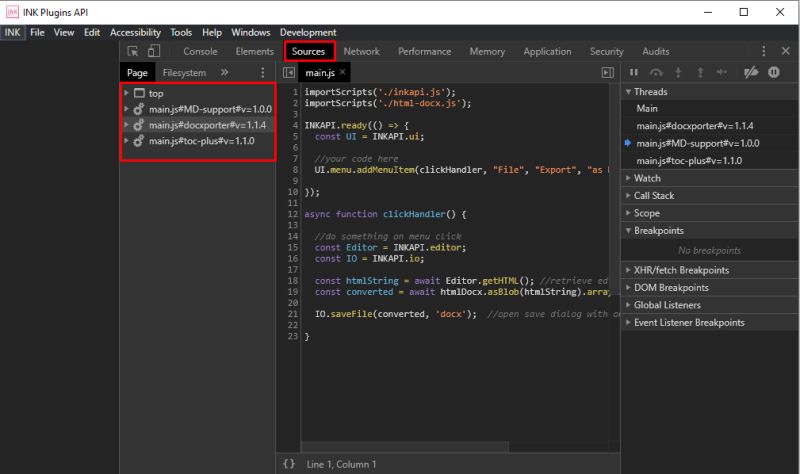Toggle pause on exceptions
Image resolution: width=800 pixels, height=474 pixels.
[x=773, y=72]
